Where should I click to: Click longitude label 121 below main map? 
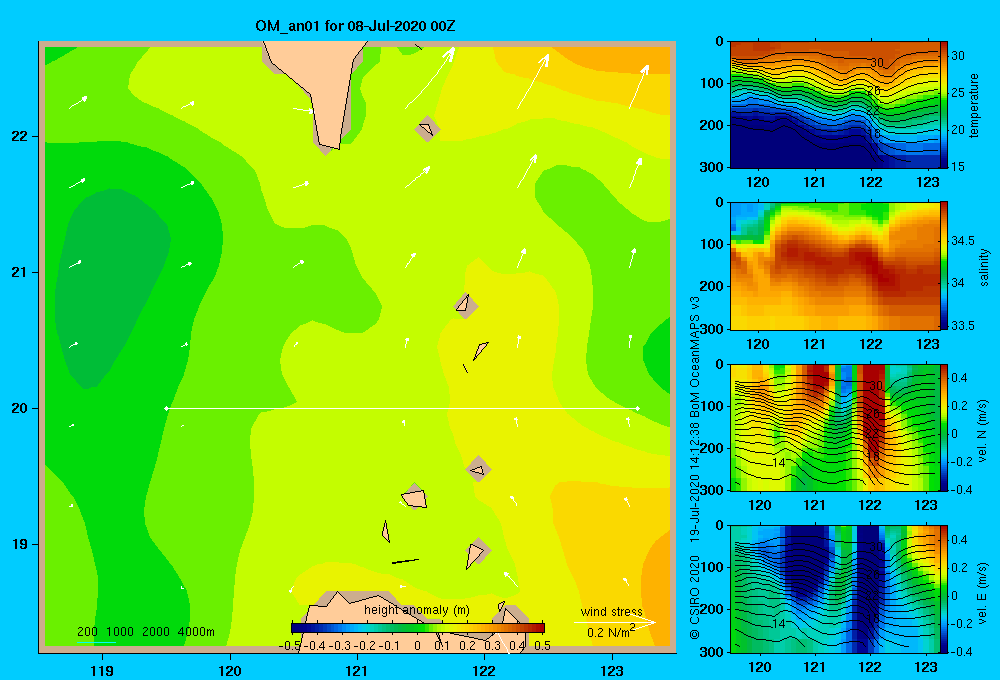pyautogui.click(x=357, y=670)
